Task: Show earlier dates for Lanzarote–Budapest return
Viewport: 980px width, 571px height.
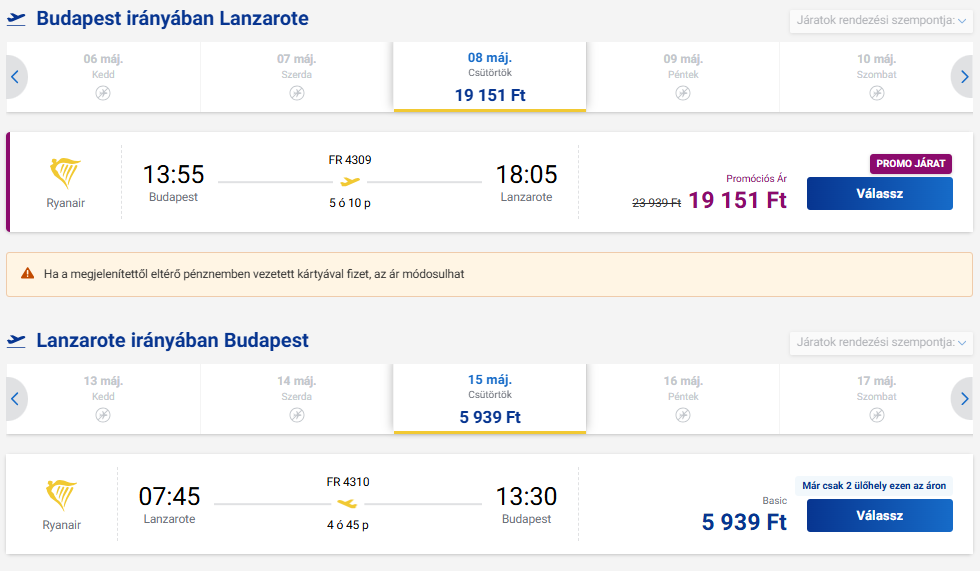Action: click(16, 399)
